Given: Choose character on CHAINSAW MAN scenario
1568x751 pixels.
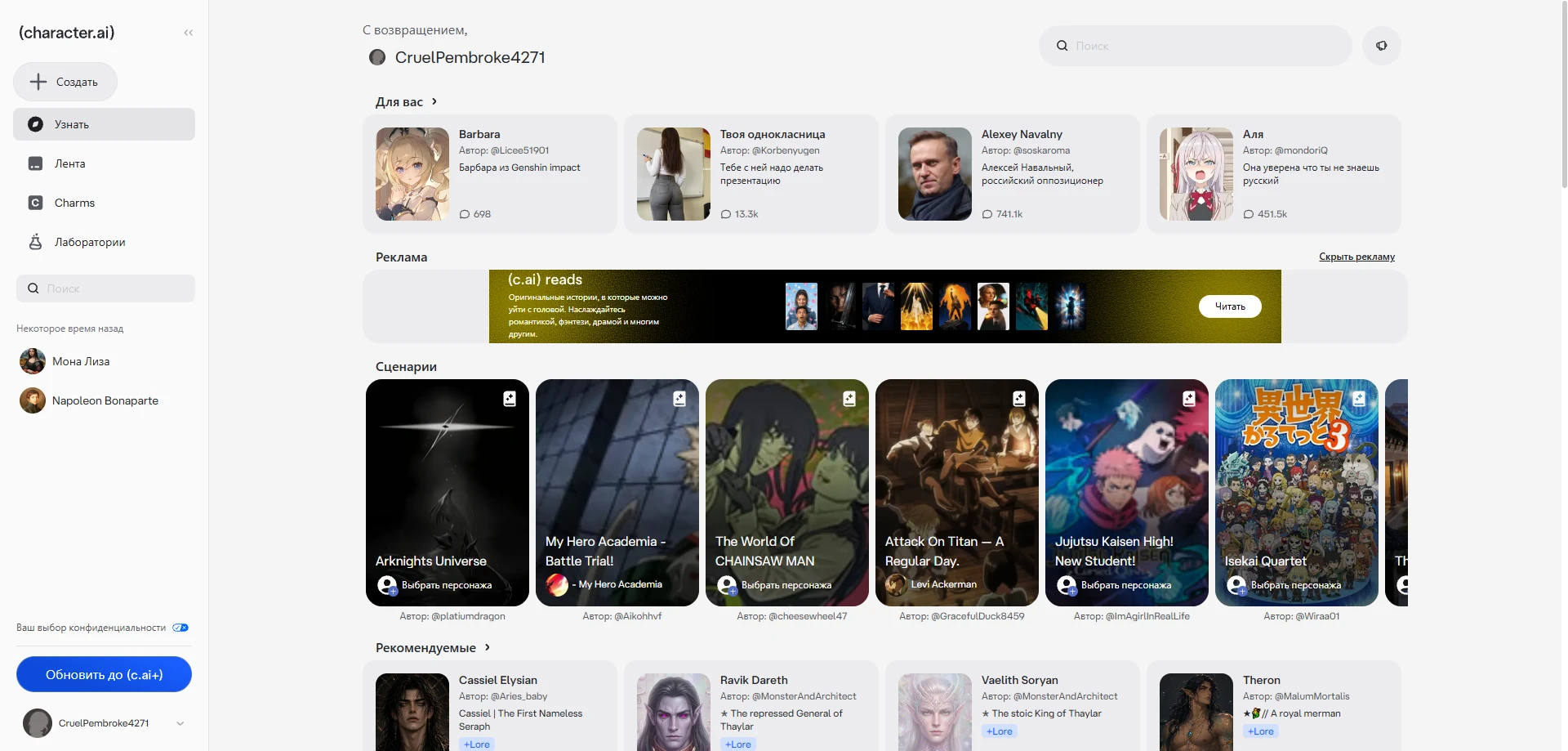Looking at the screenshot, I should [x=775, y=585].
